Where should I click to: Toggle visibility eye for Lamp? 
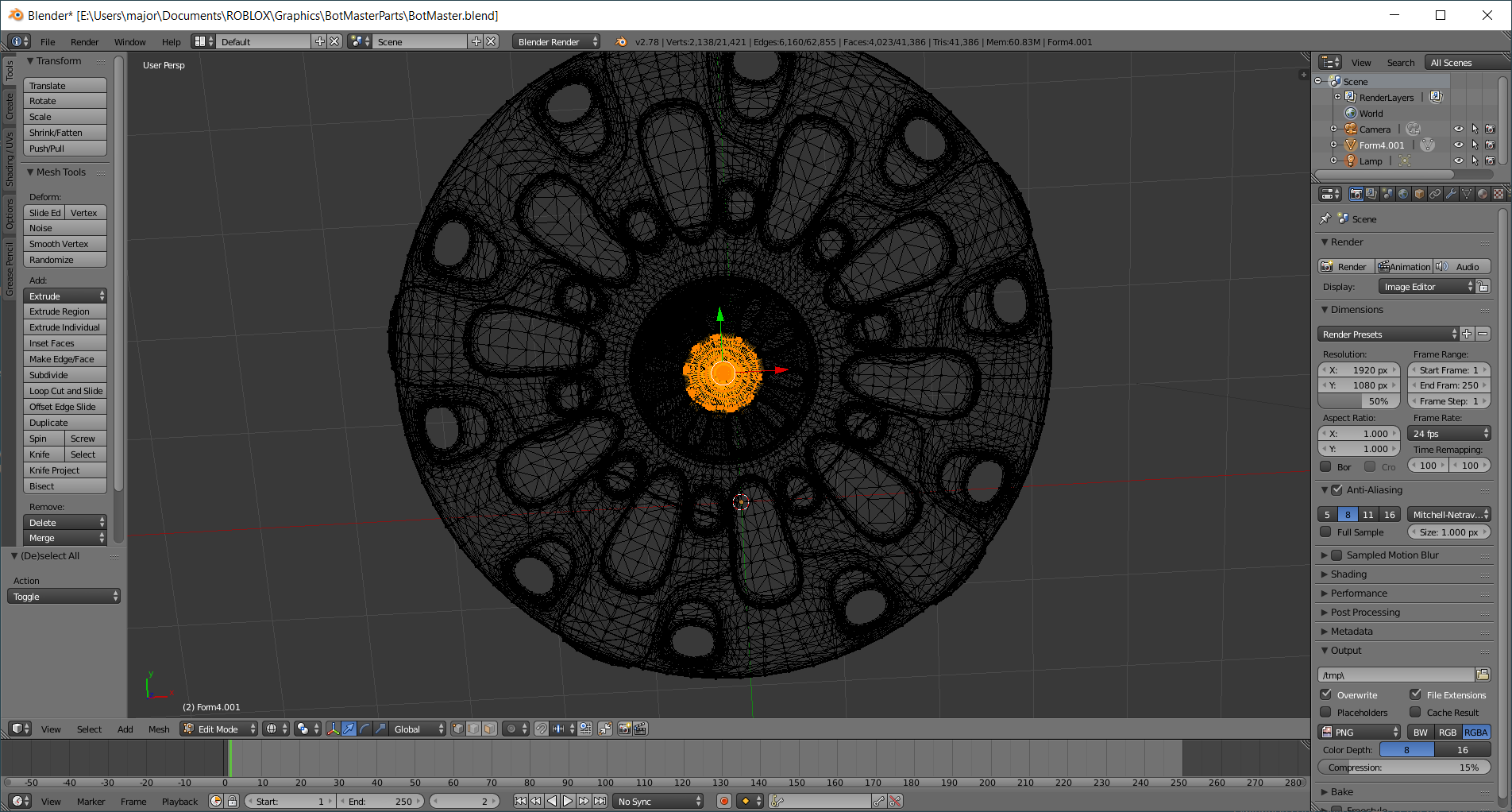[1459, 160]
